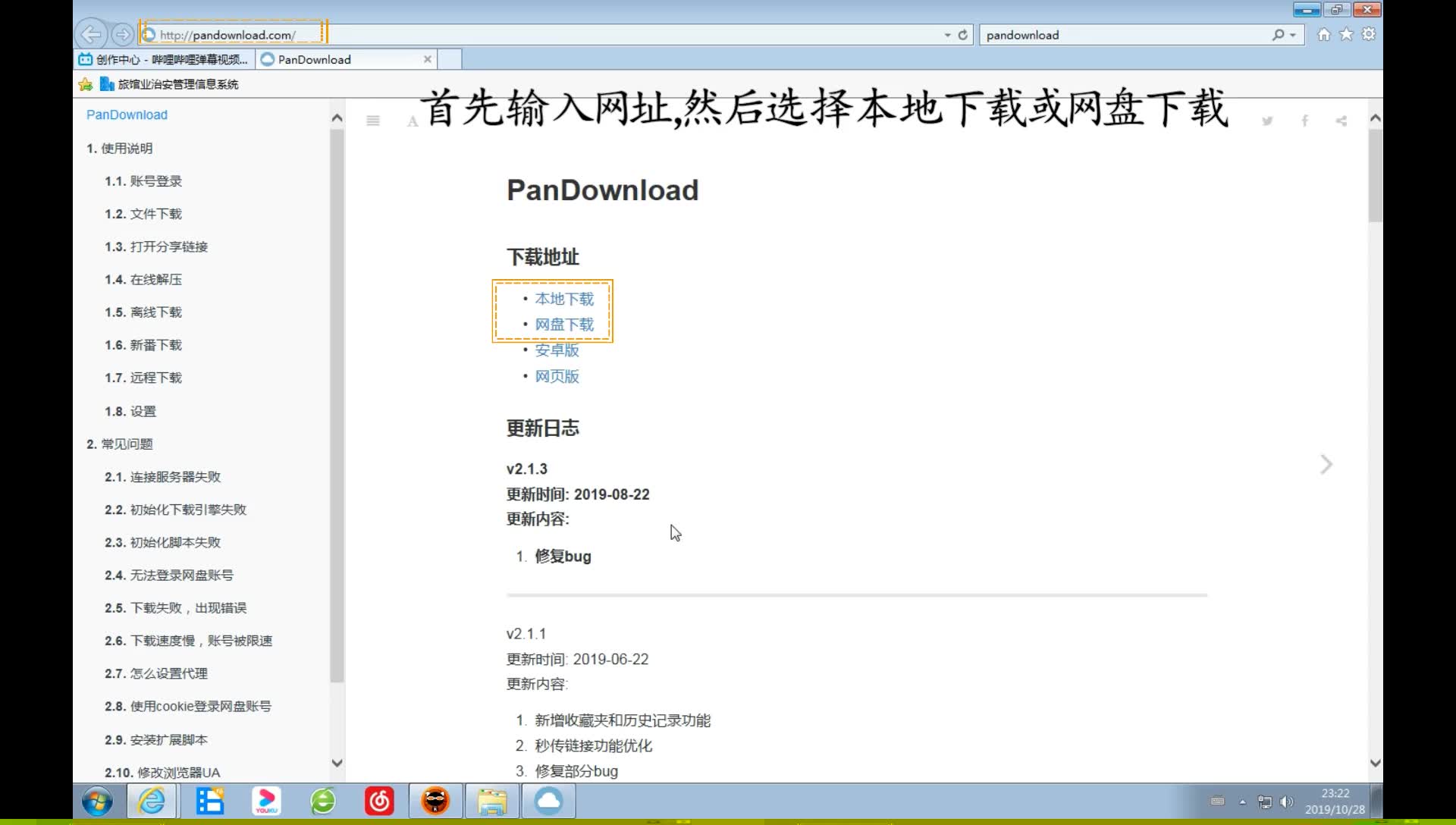Open 1.4. 在线解压 section

click(143, 280)
